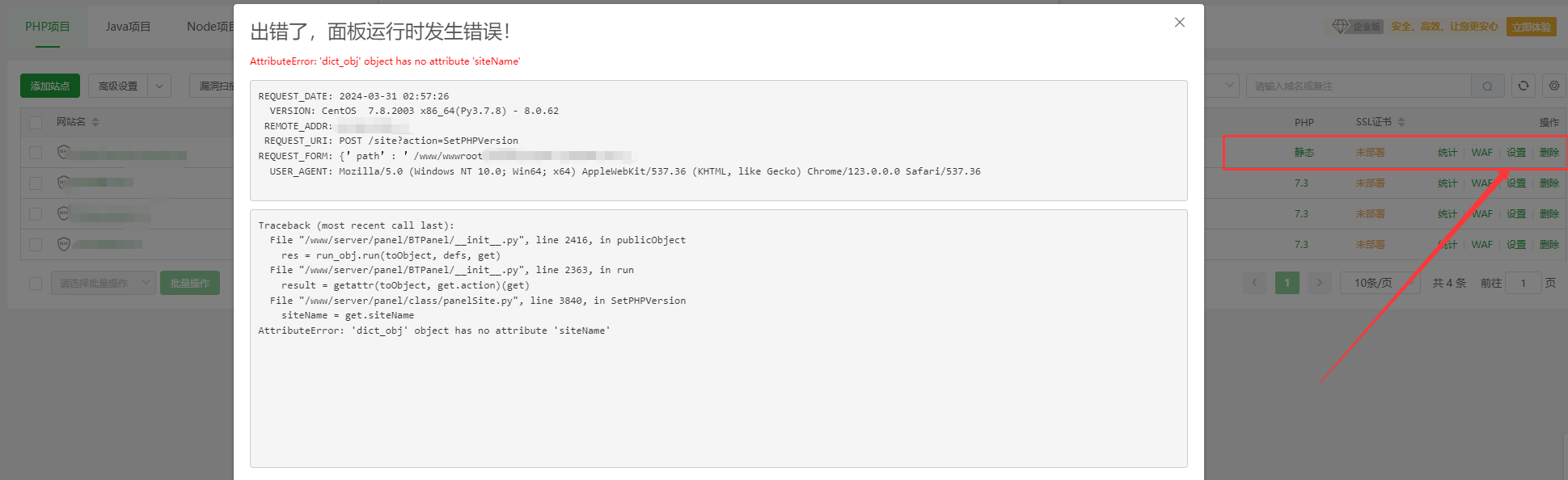This screenshot has height=480, width=1568.
Task: Go to next page arrow
Action: pyautogui.click(x=1320, y=283)
